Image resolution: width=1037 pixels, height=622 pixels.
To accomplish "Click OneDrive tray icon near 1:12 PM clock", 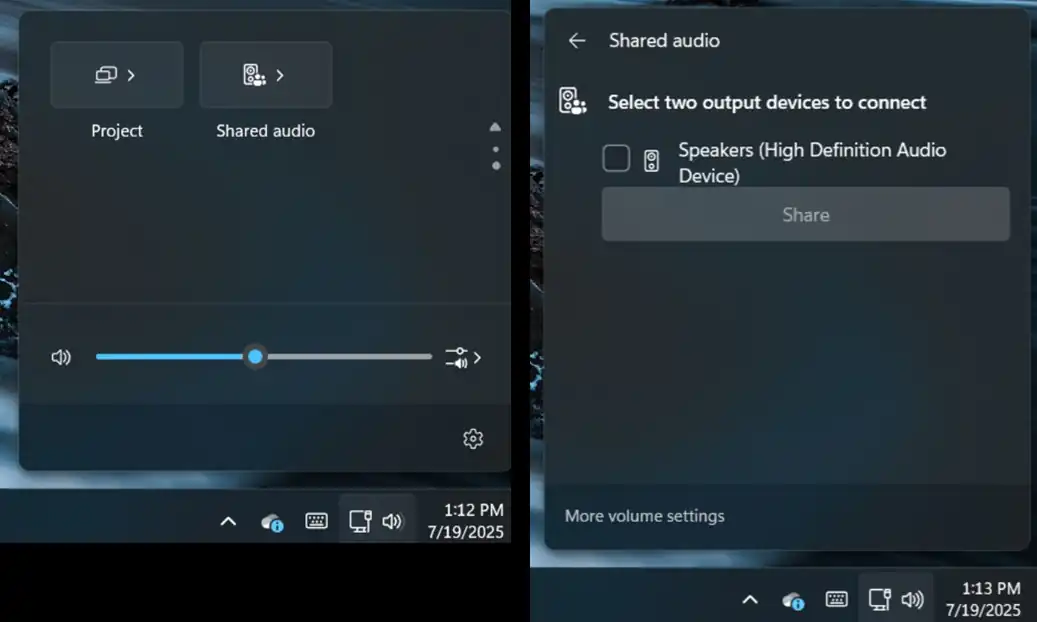I will point(271,521).
